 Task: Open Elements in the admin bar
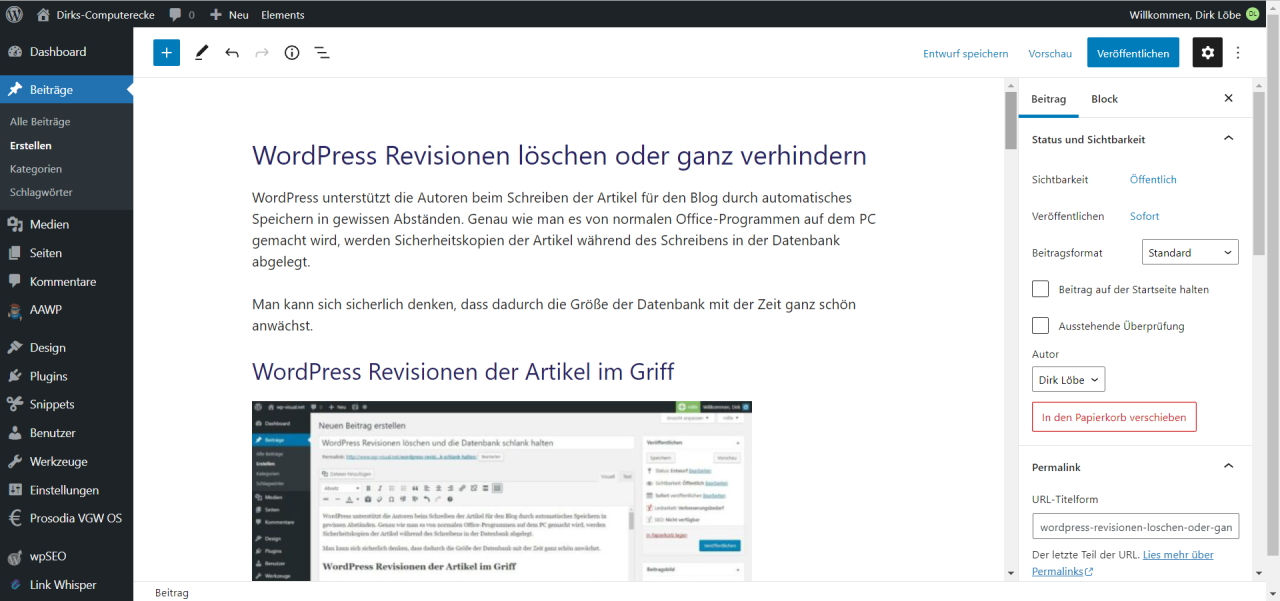pos(283,15)
